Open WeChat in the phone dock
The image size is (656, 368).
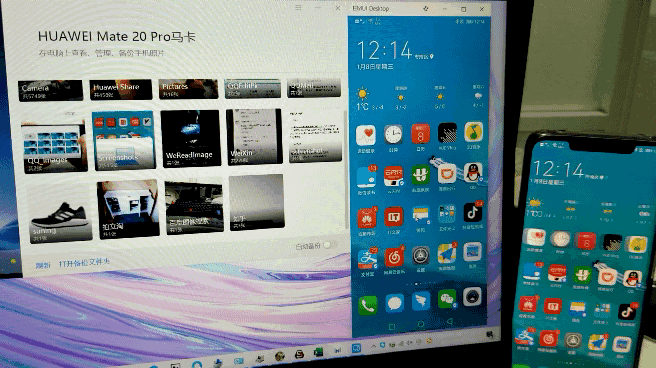446,300
